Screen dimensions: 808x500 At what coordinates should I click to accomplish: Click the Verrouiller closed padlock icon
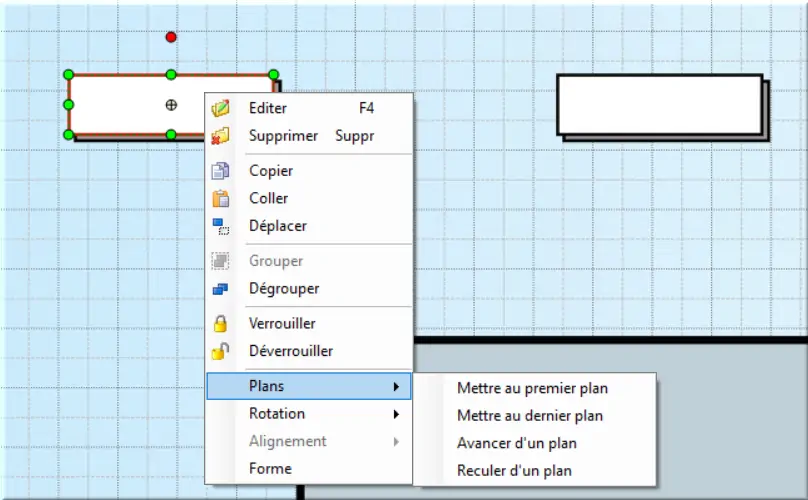pos(221,324)
